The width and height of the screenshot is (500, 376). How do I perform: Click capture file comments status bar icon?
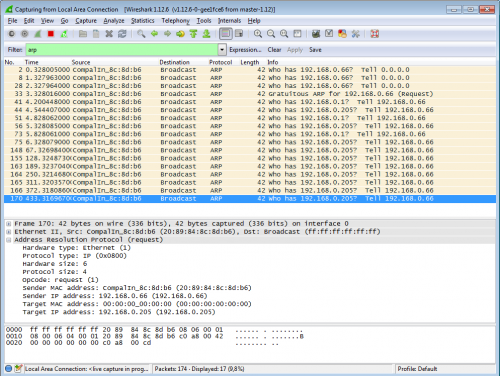point(18,368)
